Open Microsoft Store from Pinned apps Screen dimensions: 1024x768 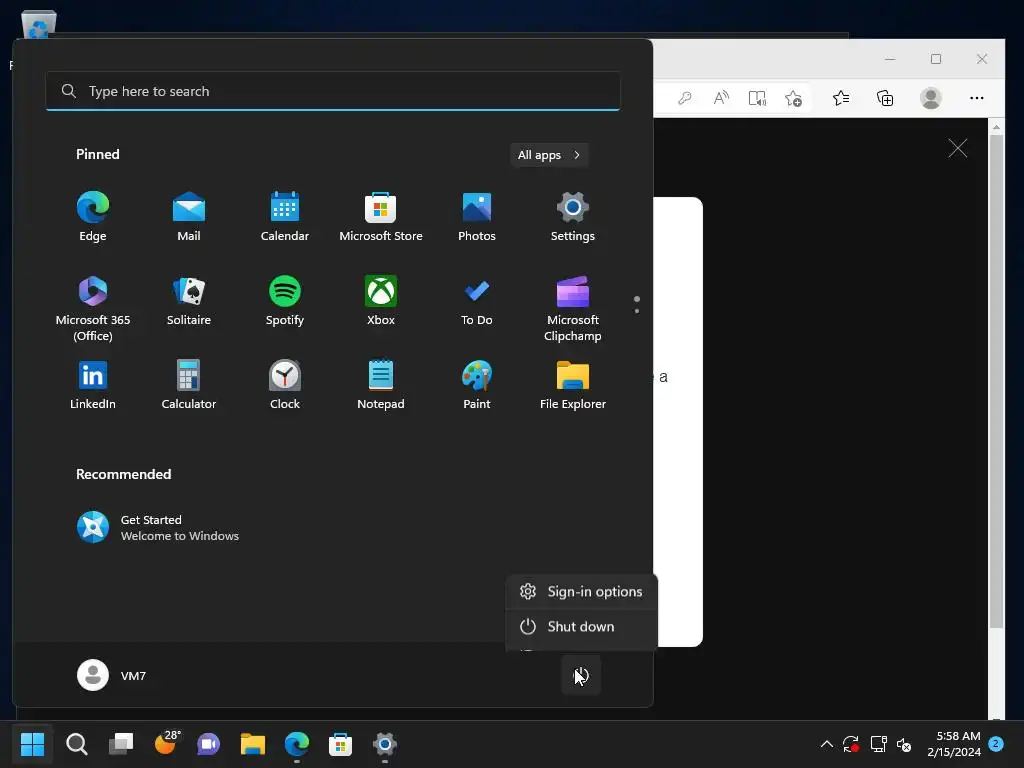(381, 217)
